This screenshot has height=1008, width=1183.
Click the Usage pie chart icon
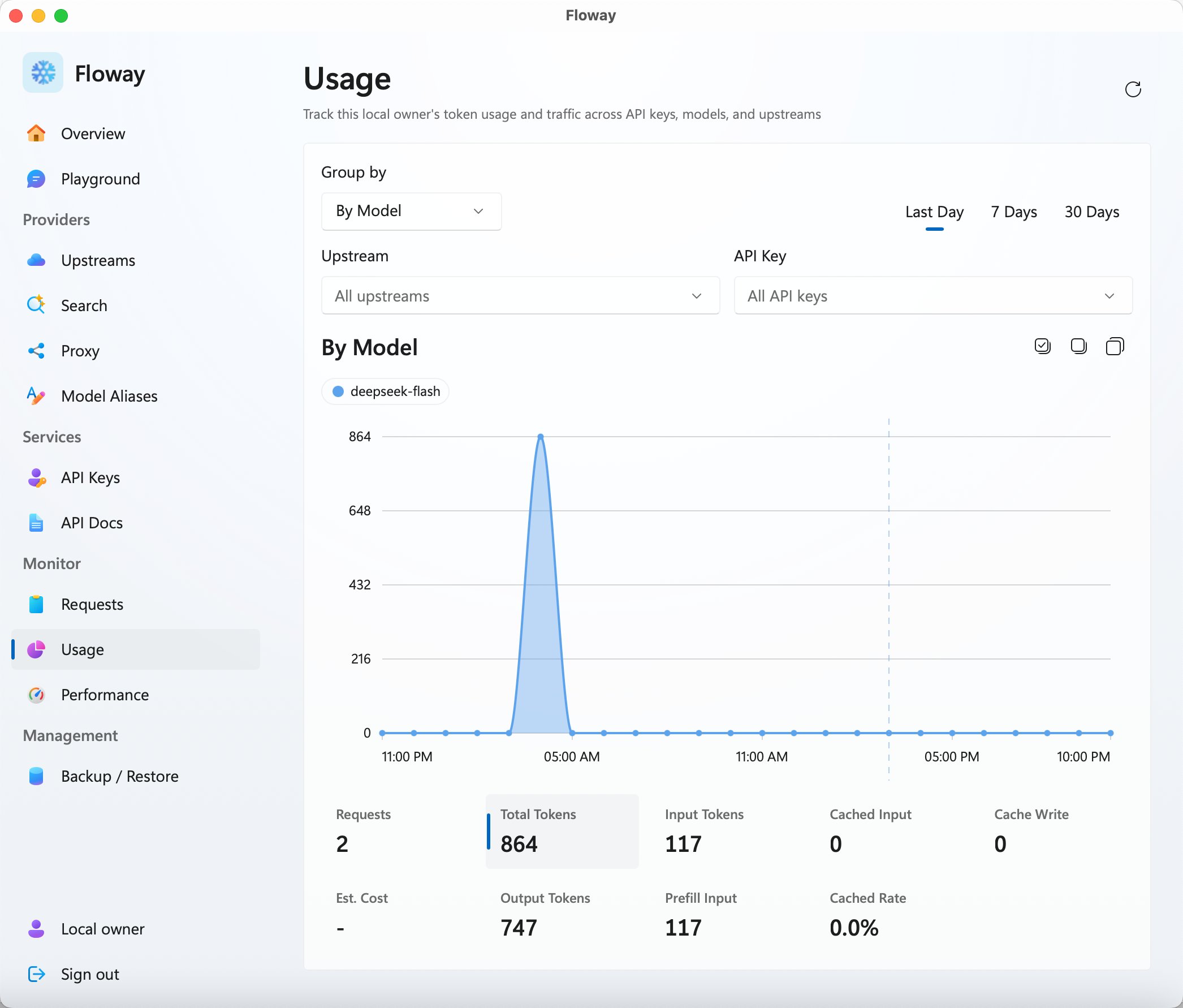tap(36, 649)
